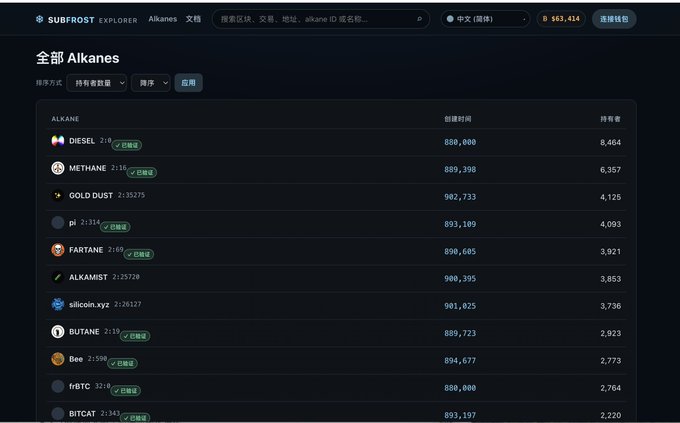Click the BUTANE token icon
This screenshot has width=680, height=423.
click(x=58, y=331)
